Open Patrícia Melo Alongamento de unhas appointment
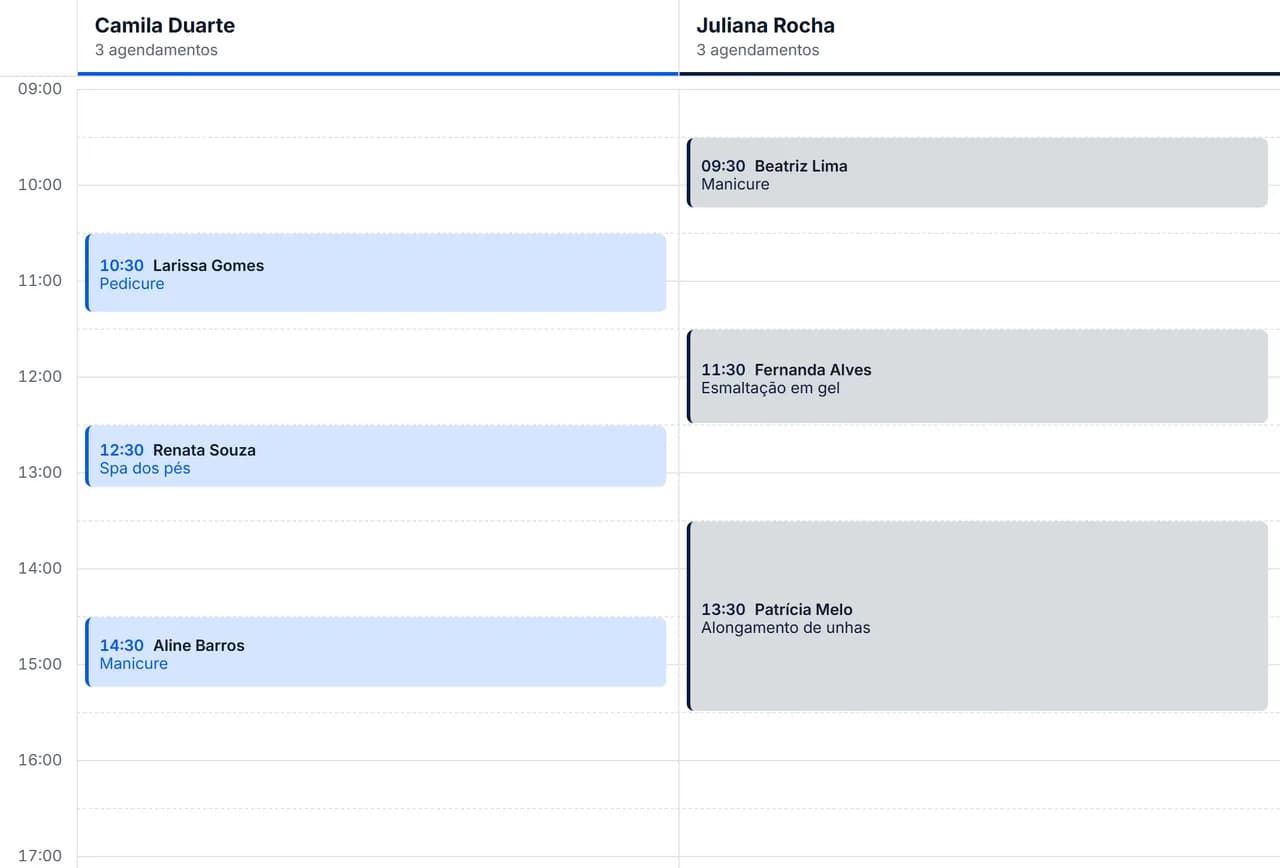 (x=978, y=616)
